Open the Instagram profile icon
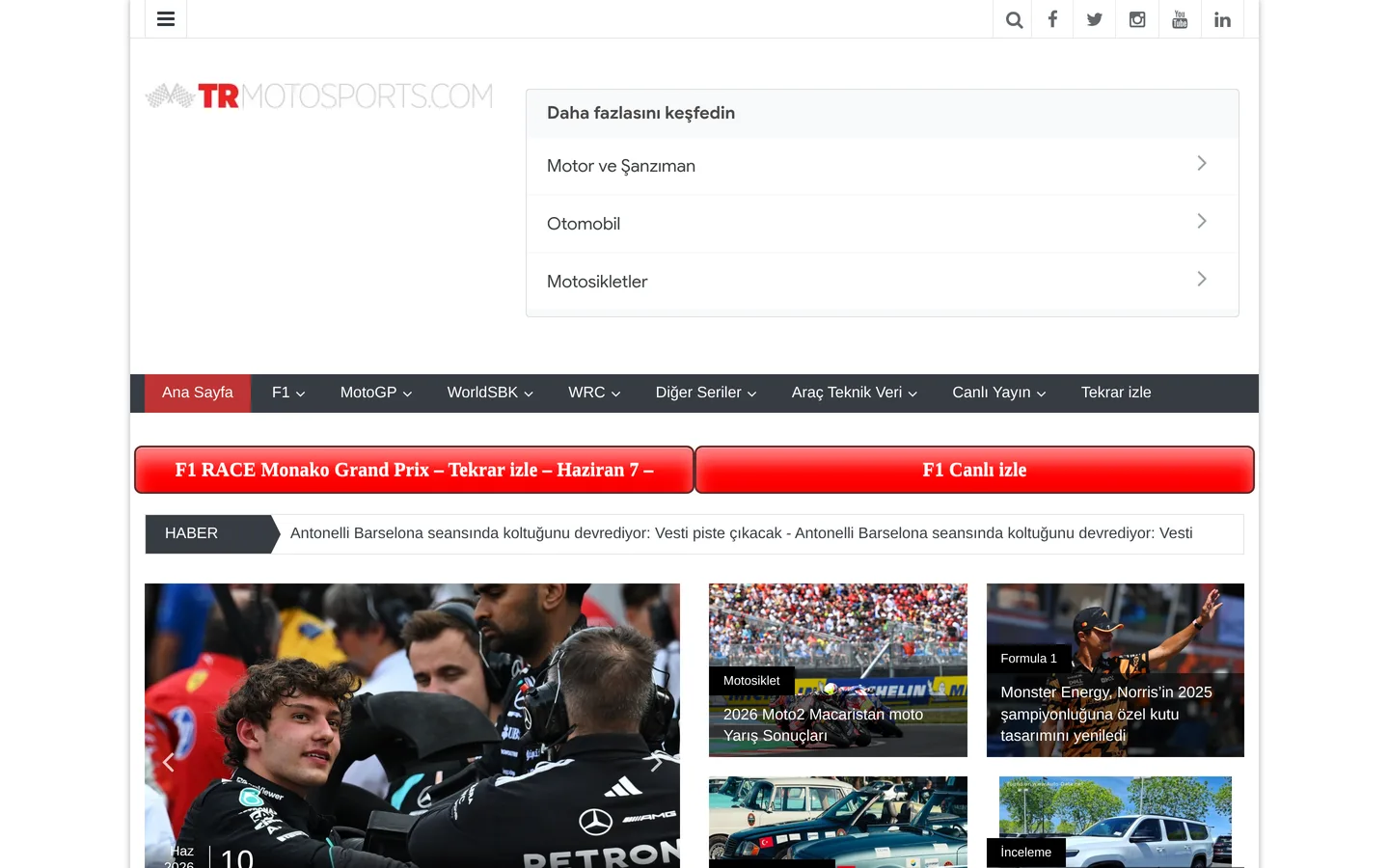The width and height of the screenshot is (1389, 868). coord(1137,19)
